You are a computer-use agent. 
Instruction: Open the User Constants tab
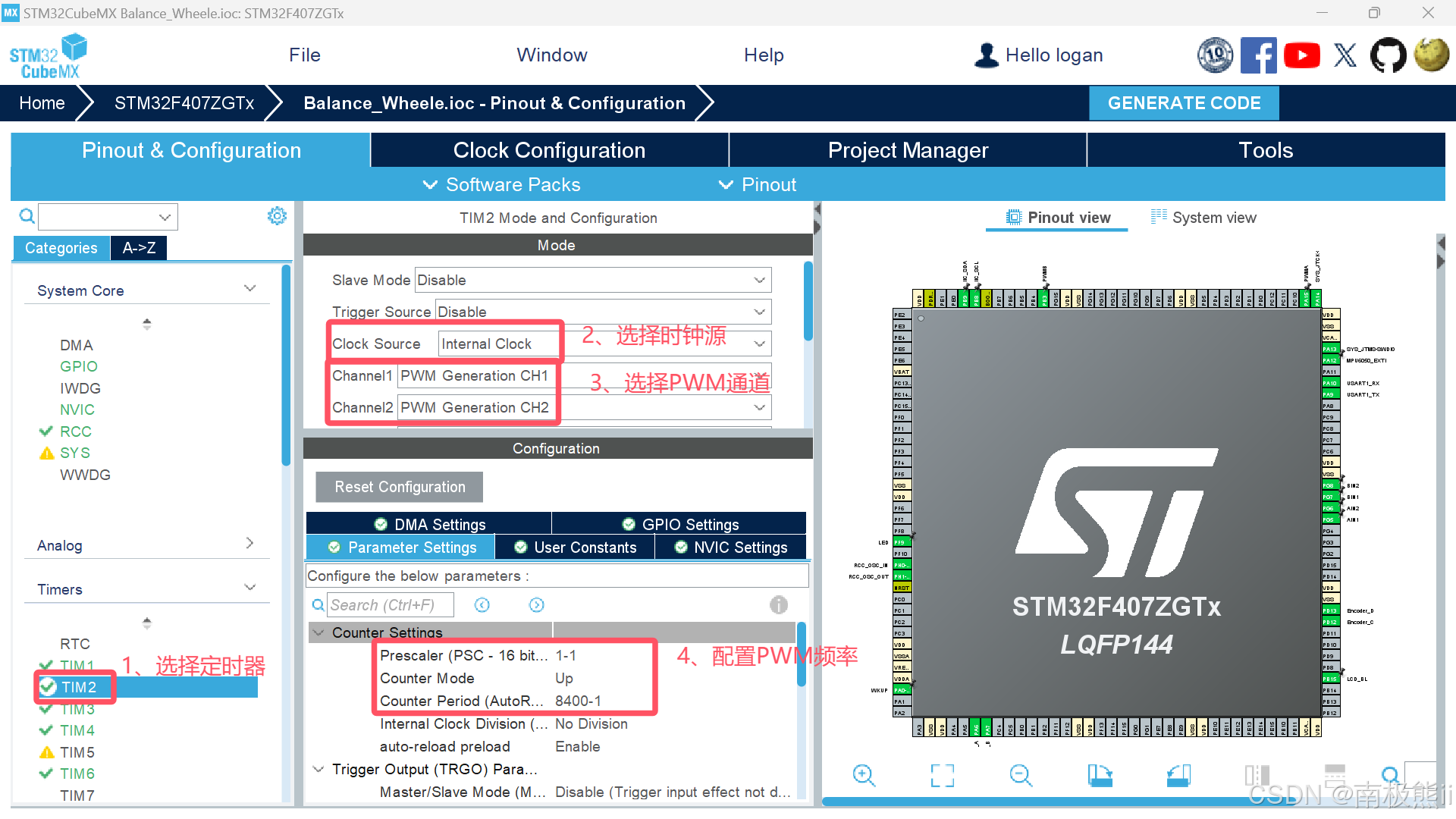pyautogui.click(x=575, y=547)
